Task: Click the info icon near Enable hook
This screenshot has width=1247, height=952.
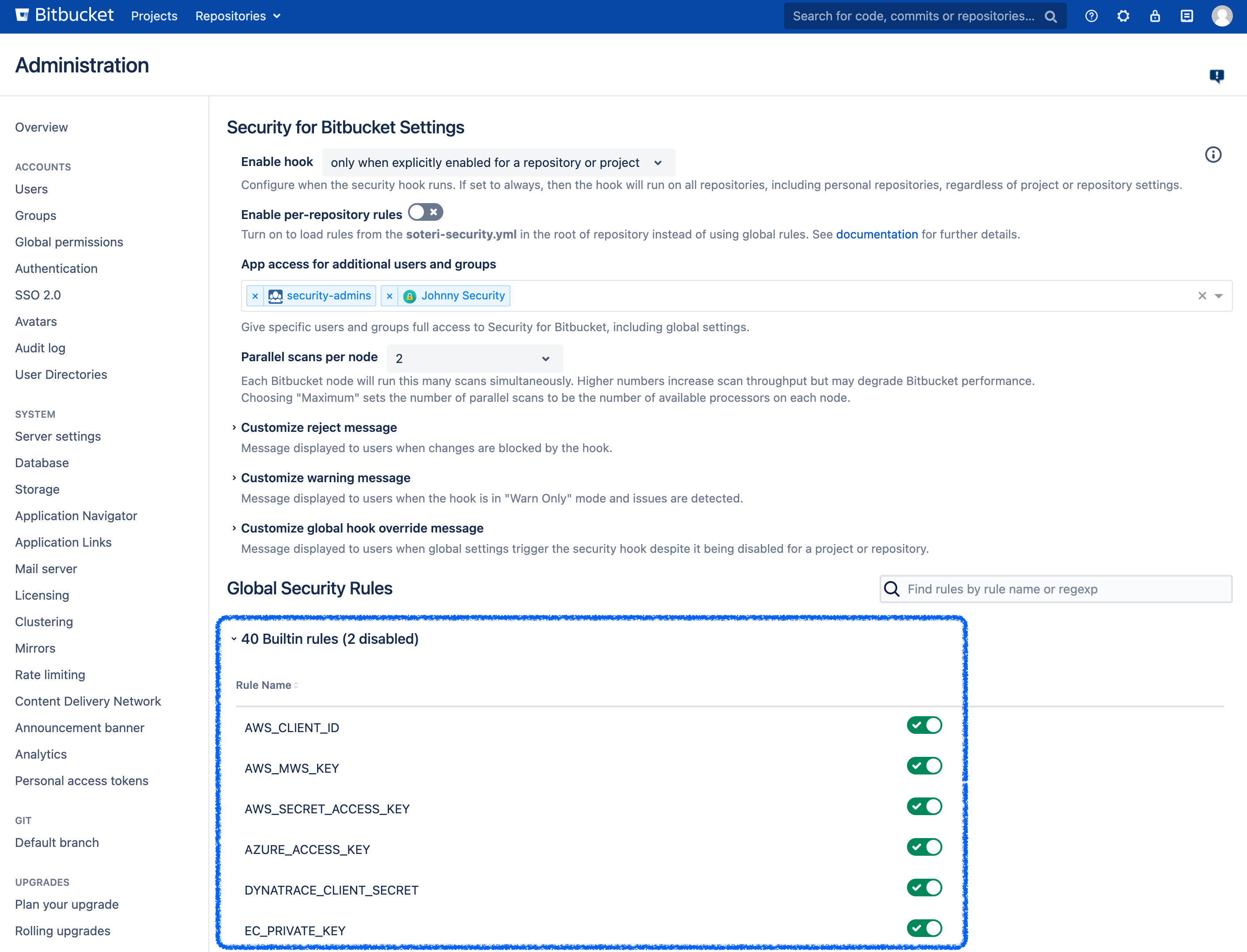Action: [1213, 155]
